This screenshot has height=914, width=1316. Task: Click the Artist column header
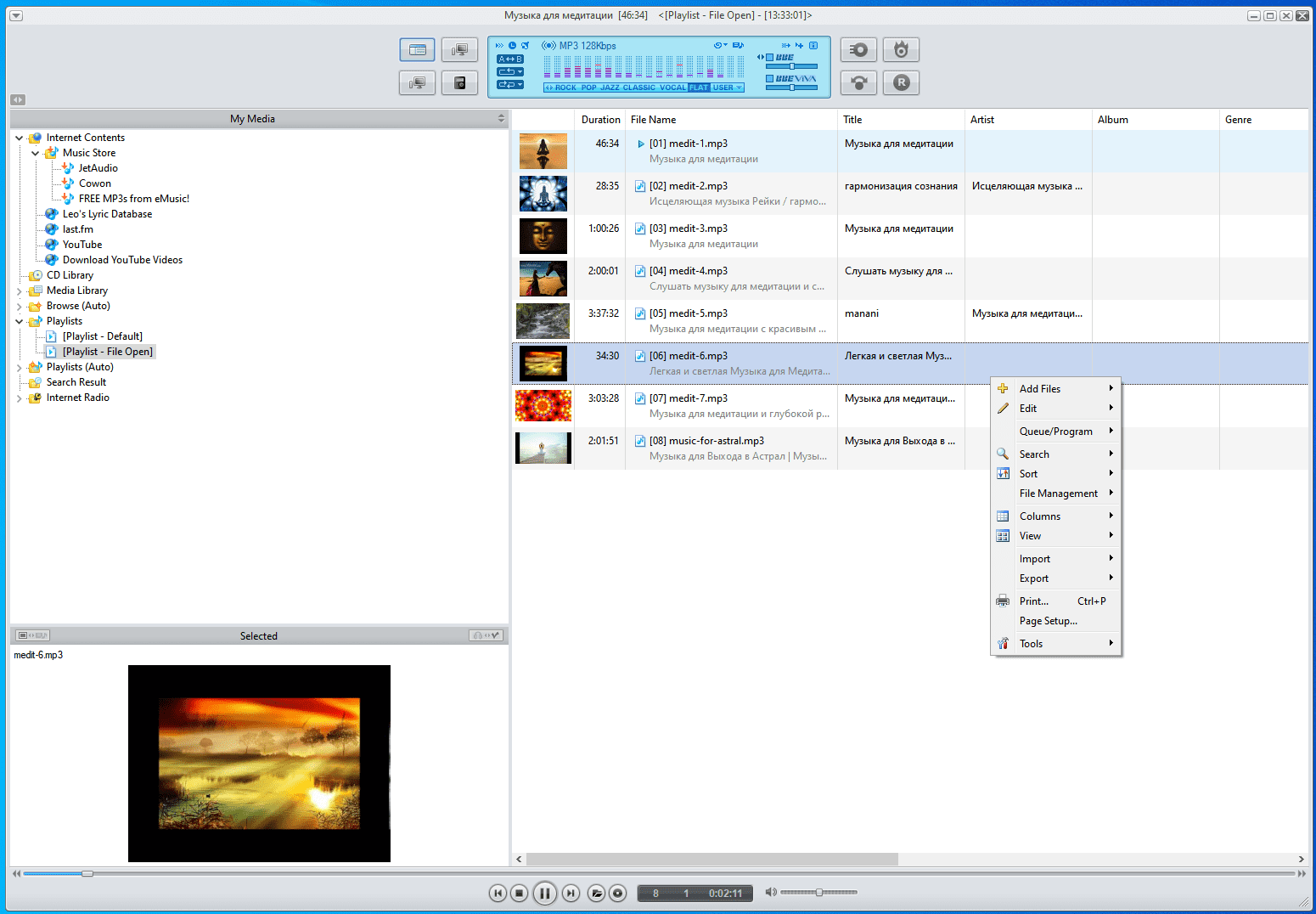pos(1028,120)
